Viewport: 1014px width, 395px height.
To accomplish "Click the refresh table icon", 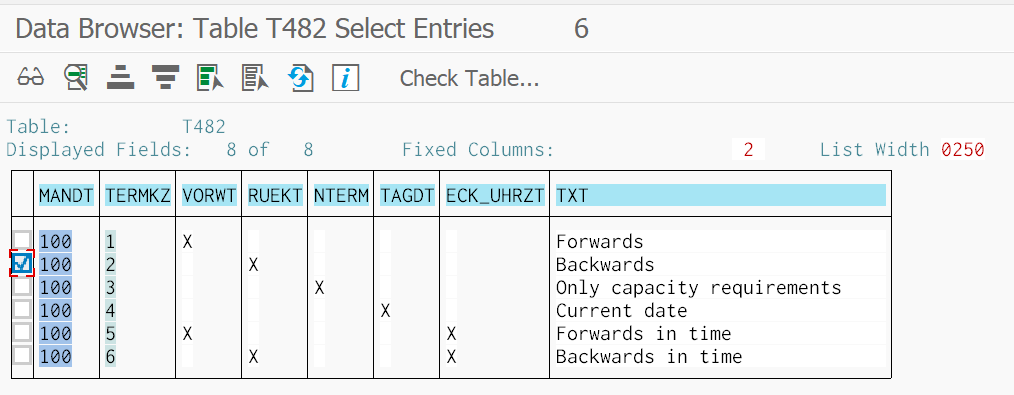I will pyautogui.click(x=301, y=78).
